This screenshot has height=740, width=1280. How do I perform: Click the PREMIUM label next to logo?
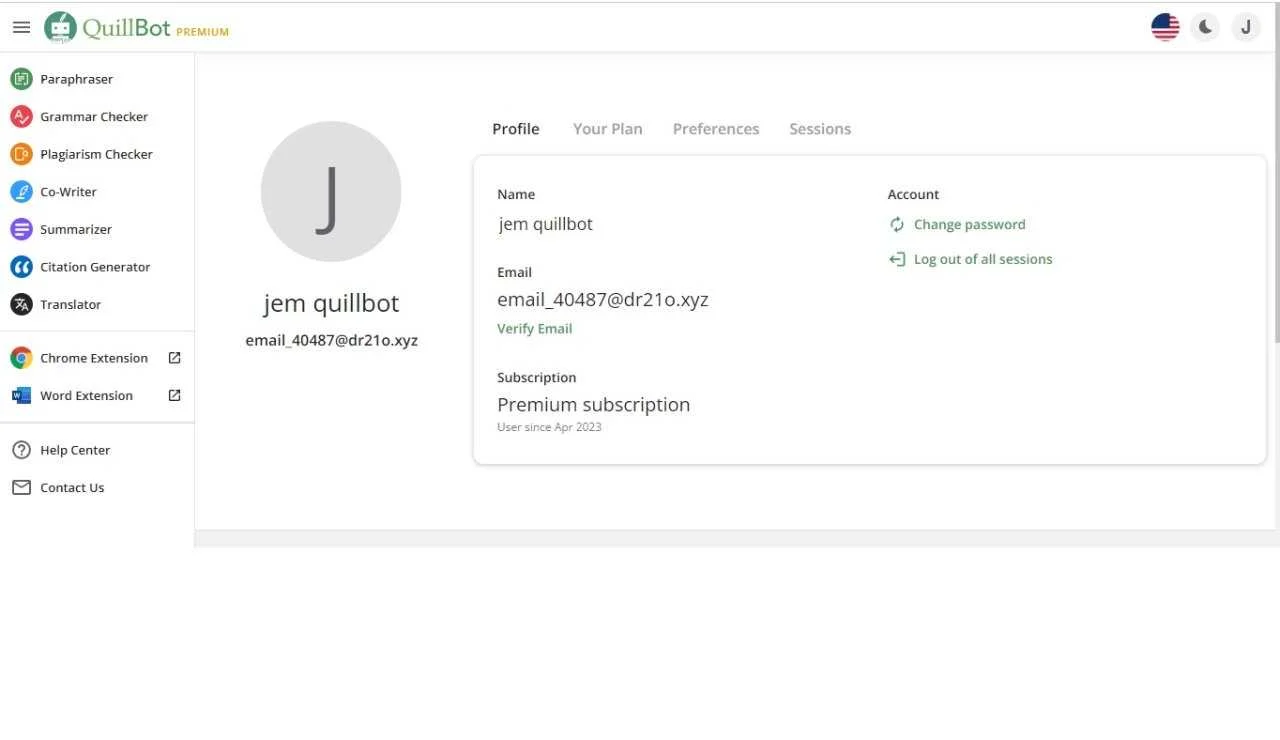(203, 32)
